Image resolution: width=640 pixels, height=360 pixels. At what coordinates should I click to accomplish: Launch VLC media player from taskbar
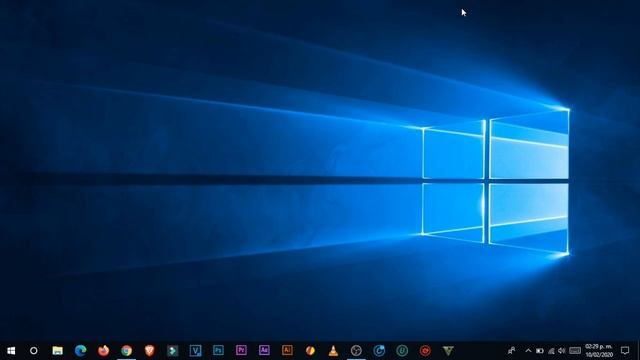click(333, 351)
